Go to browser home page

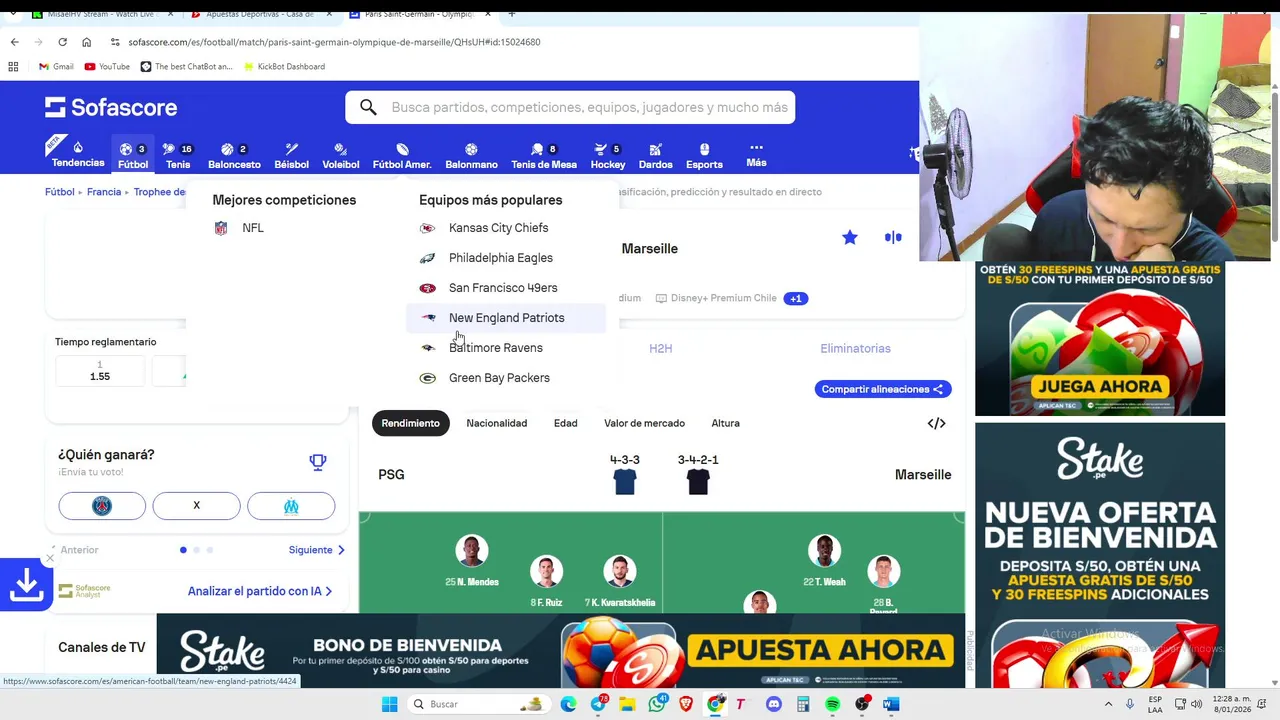coord(87,42)
